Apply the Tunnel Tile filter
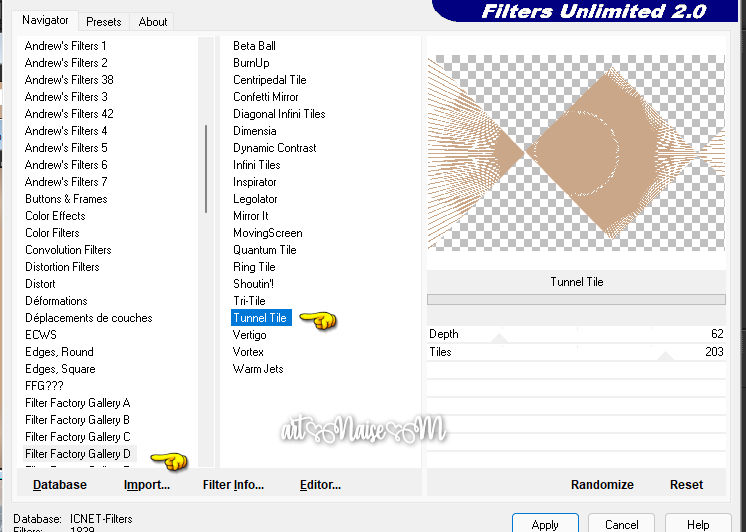This screenshot has width=746, height=532. click(545, 523)
